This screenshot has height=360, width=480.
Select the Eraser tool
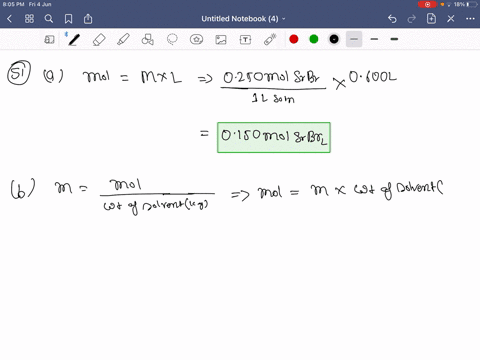tap(99, 40)
